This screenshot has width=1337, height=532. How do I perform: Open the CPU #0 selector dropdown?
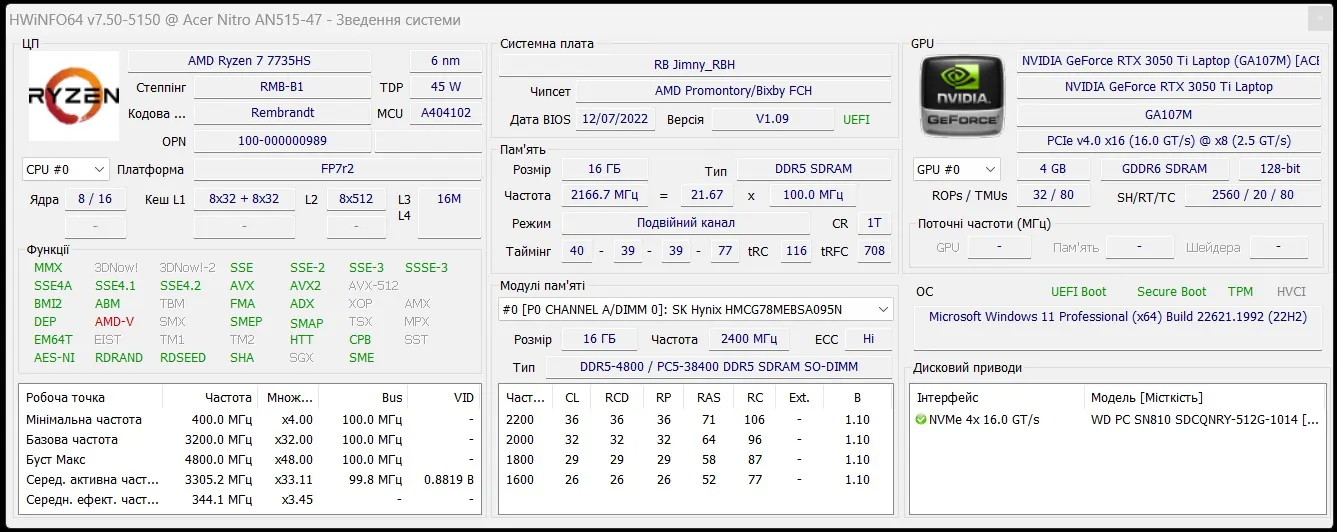click(66, 170)
